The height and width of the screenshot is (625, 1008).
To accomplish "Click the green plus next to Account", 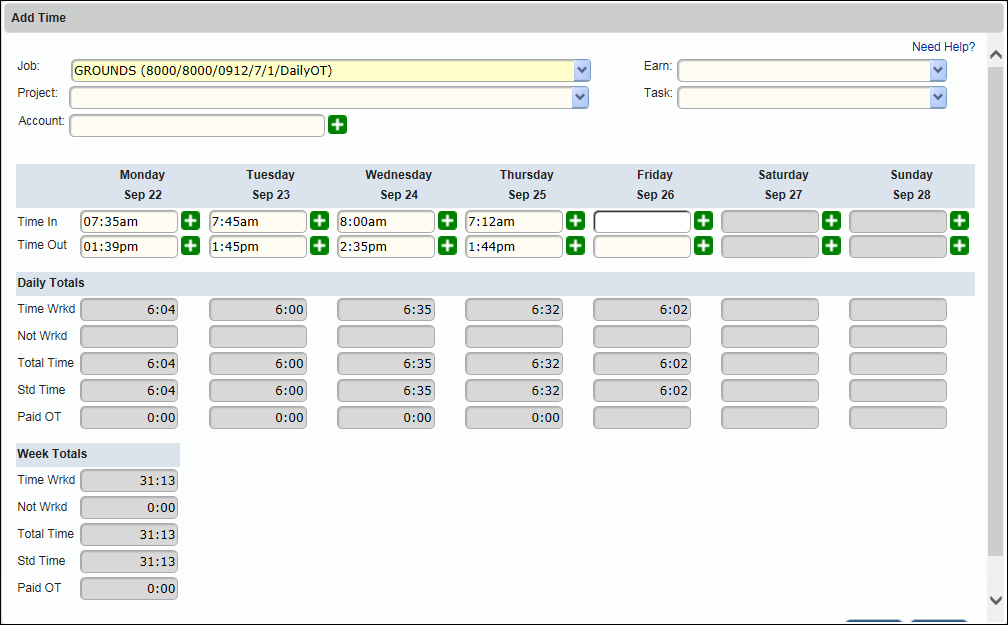I will pyautogui.click(x=338, y=125).
